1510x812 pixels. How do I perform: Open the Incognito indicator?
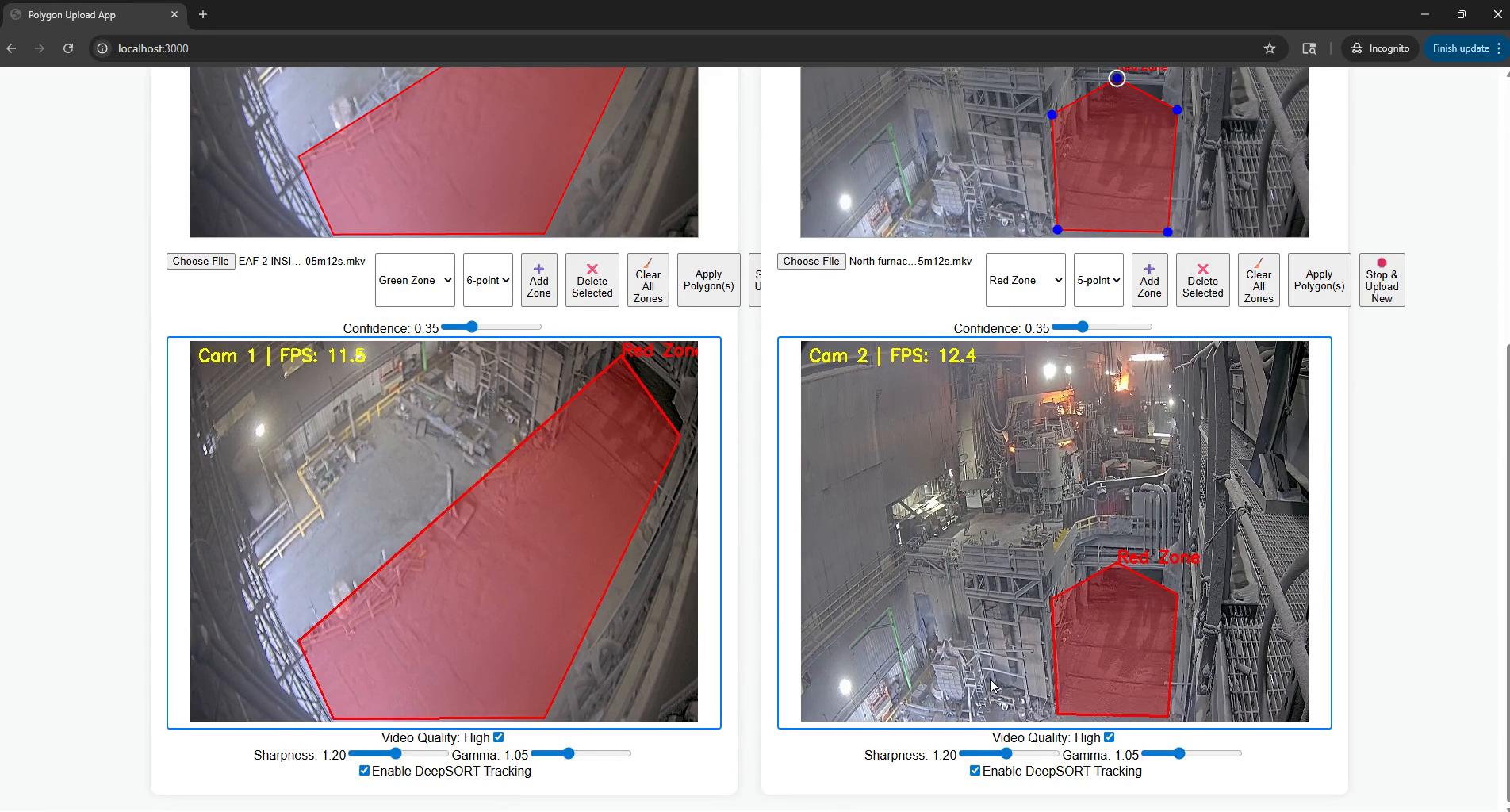1380,48
